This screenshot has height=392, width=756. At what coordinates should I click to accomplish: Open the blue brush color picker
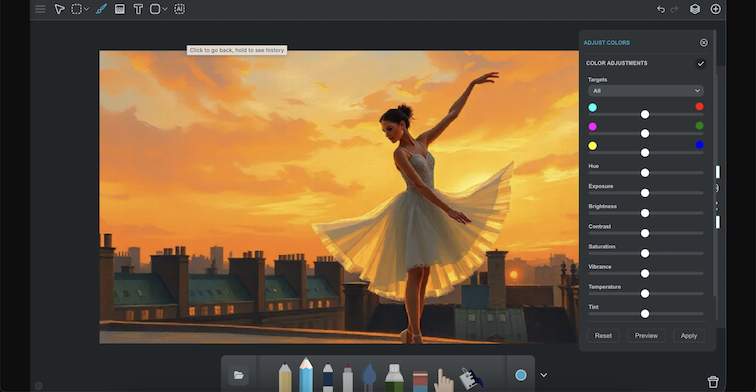point(521,375)
